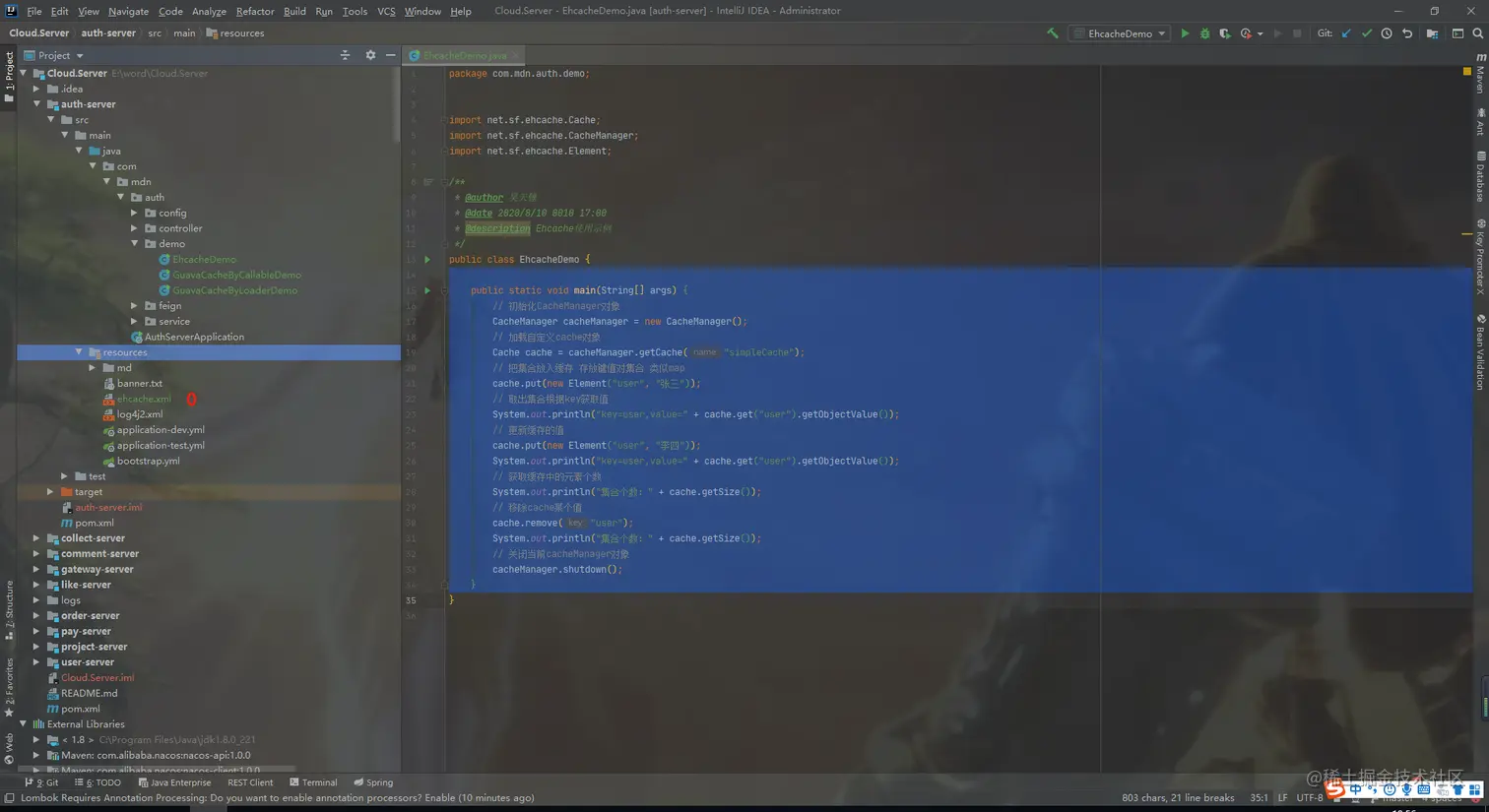Open Project tool window settings gear

tap(370, 55)
